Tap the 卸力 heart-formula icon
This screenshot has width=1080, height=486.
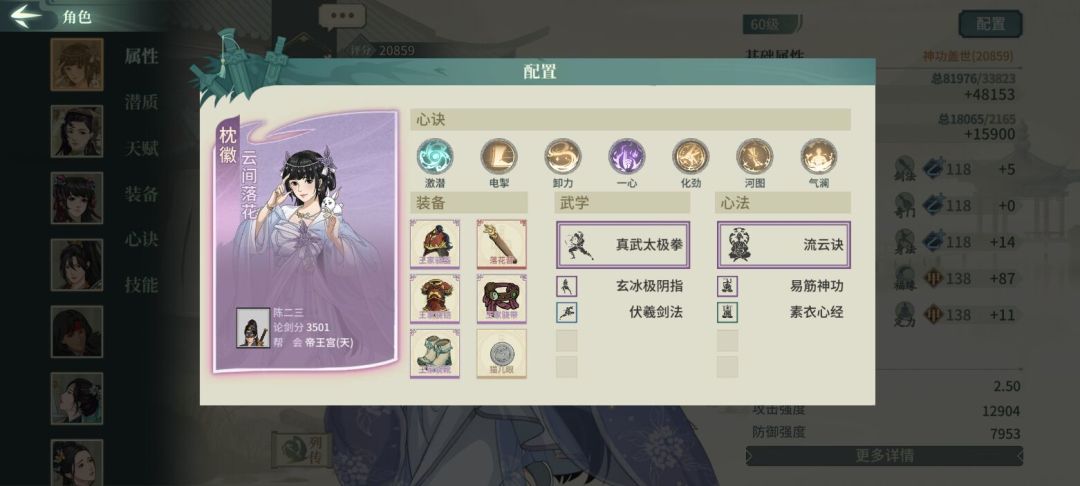point(563,156)
